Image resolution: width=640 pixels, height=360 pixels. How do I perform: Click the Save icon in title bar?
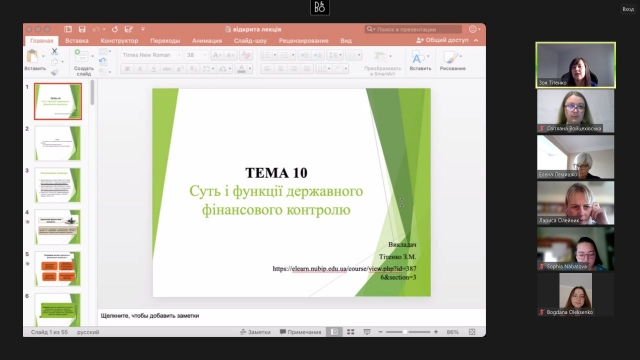82,29
